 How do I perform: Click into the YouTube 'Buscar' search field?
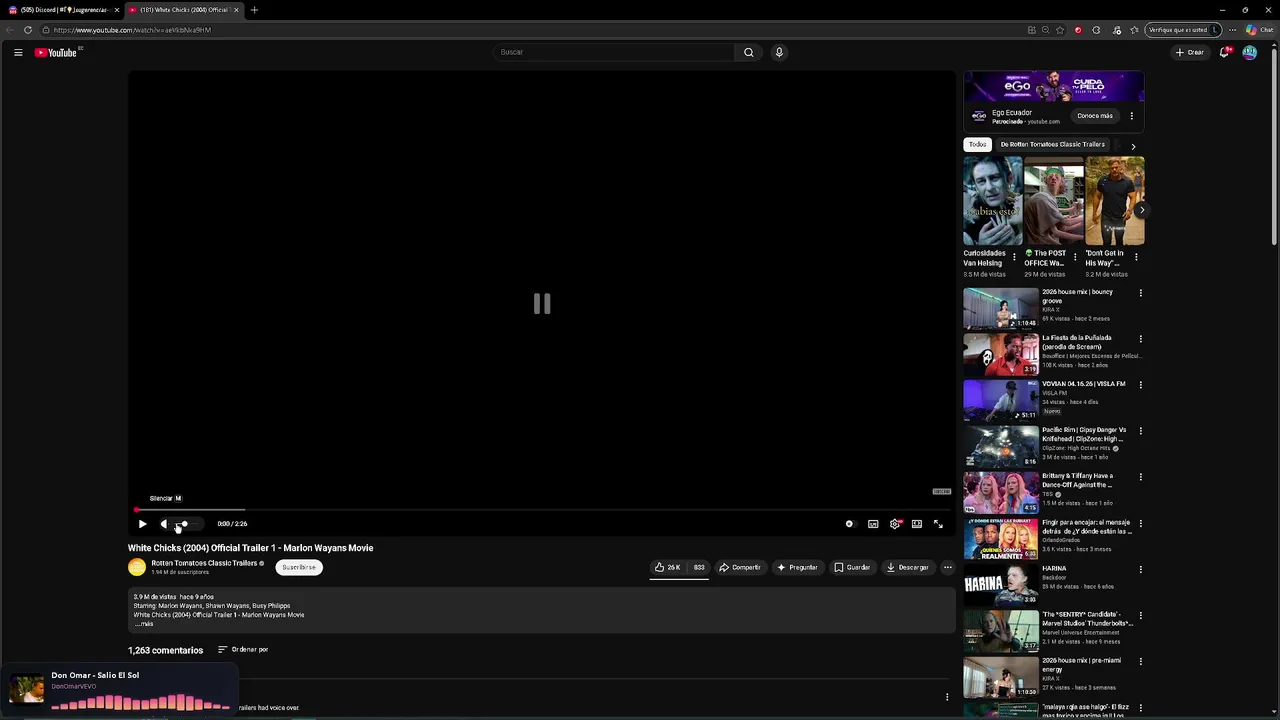point(615,52)
